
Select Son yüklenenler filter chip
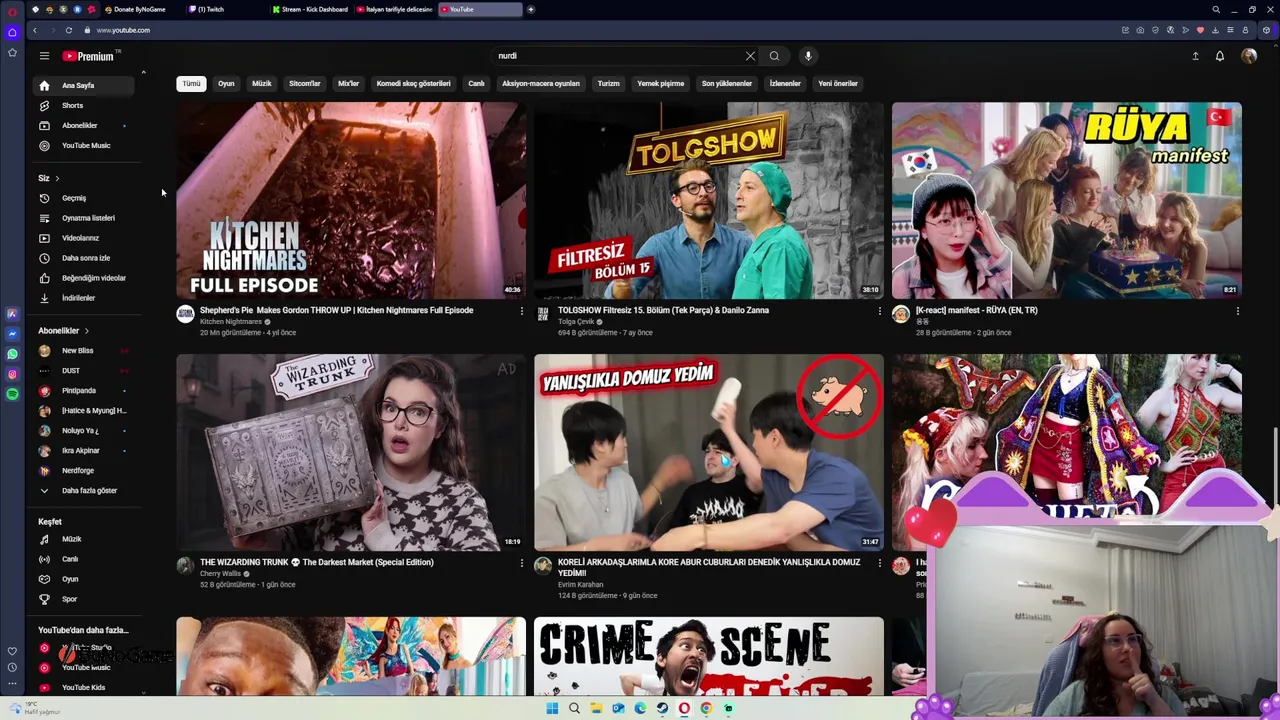pyautogui.click(x=727, y=84)
